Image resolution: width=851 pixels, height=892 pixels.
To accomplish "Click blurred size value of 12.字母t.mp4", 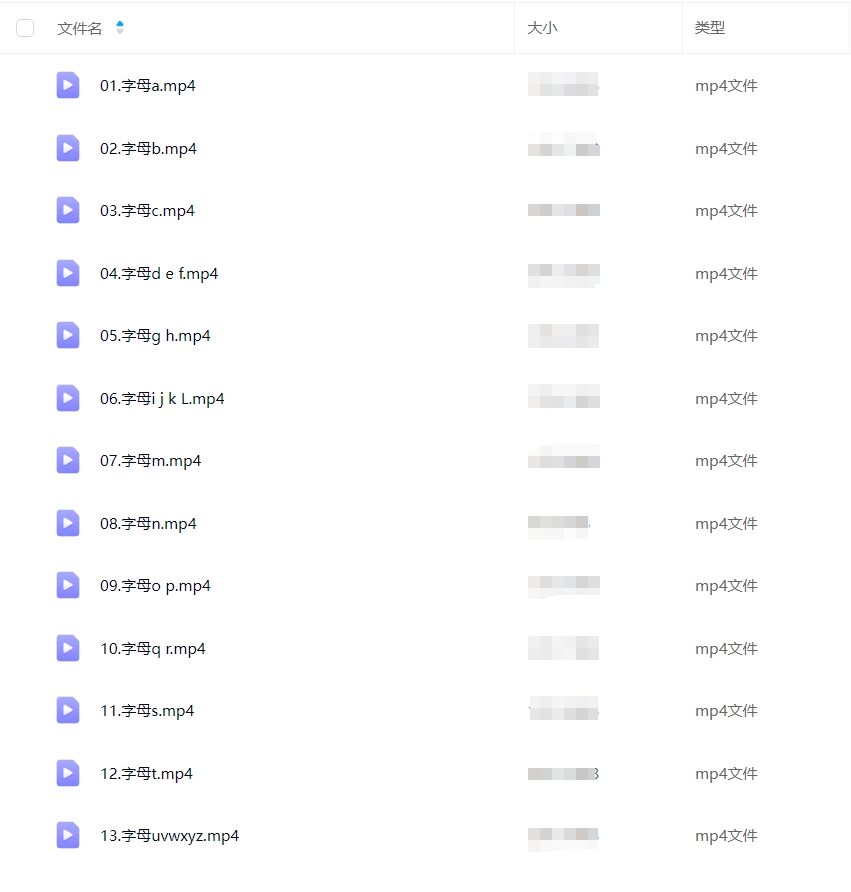I will coord(564,774).
